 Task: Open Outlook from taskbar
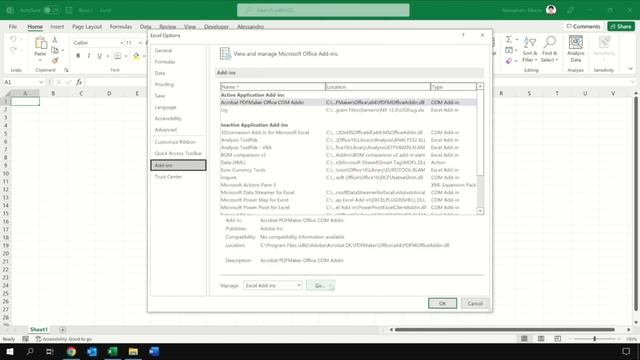92,351
